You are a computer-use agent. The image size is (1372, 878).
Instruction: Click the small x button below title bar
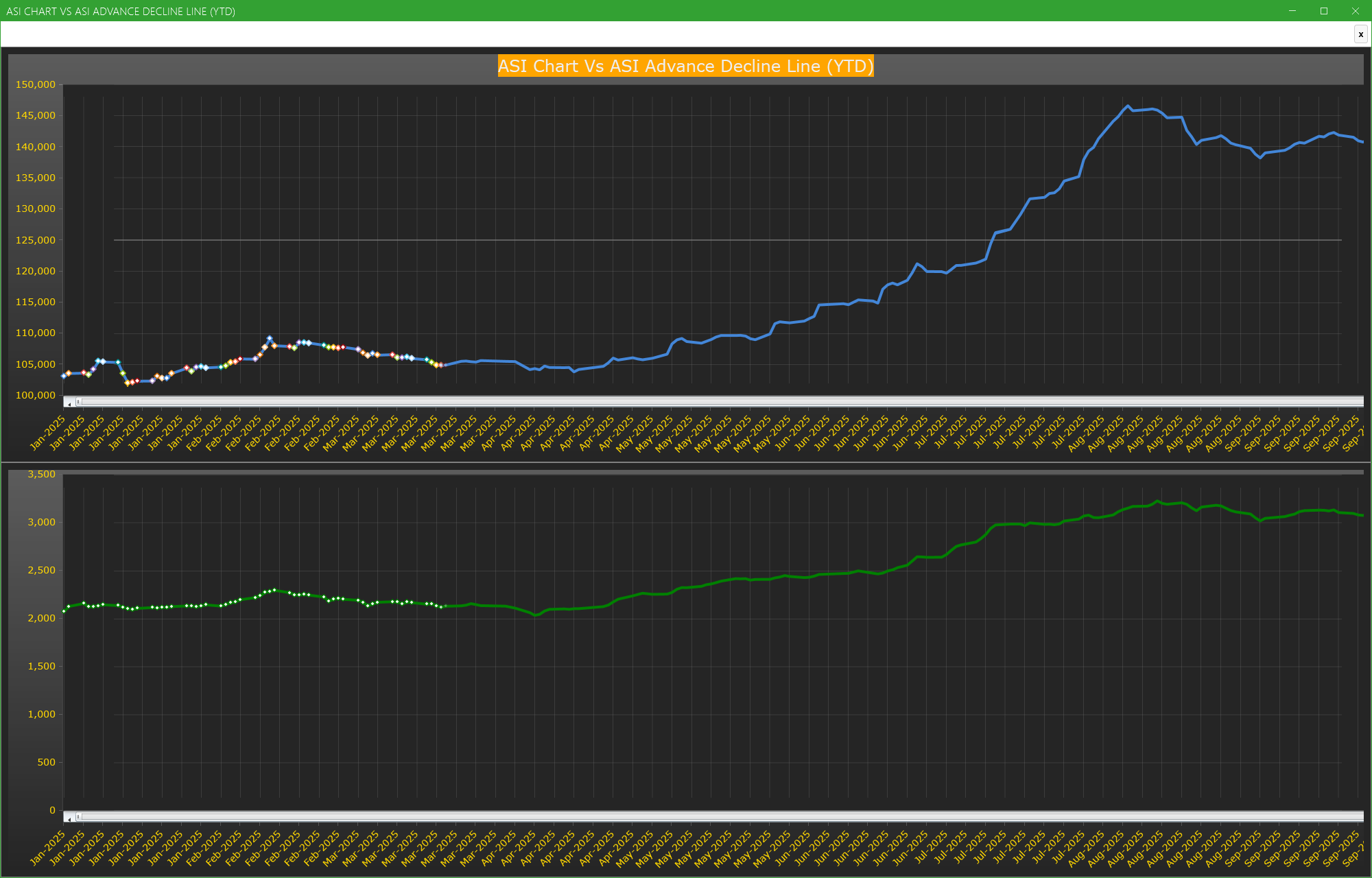(1360, 34)
